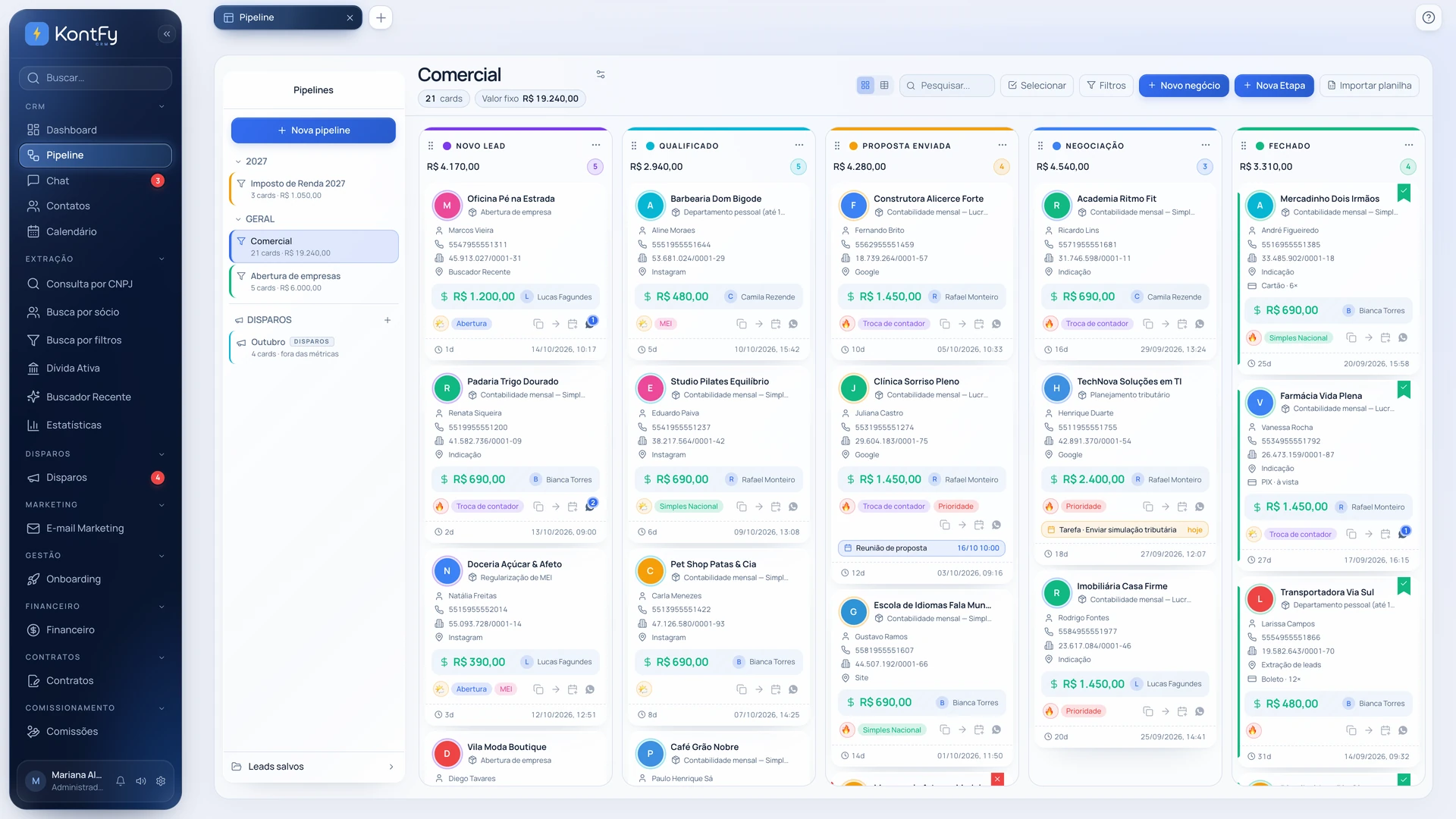Switch to table list view

click(x=884, y=86)
